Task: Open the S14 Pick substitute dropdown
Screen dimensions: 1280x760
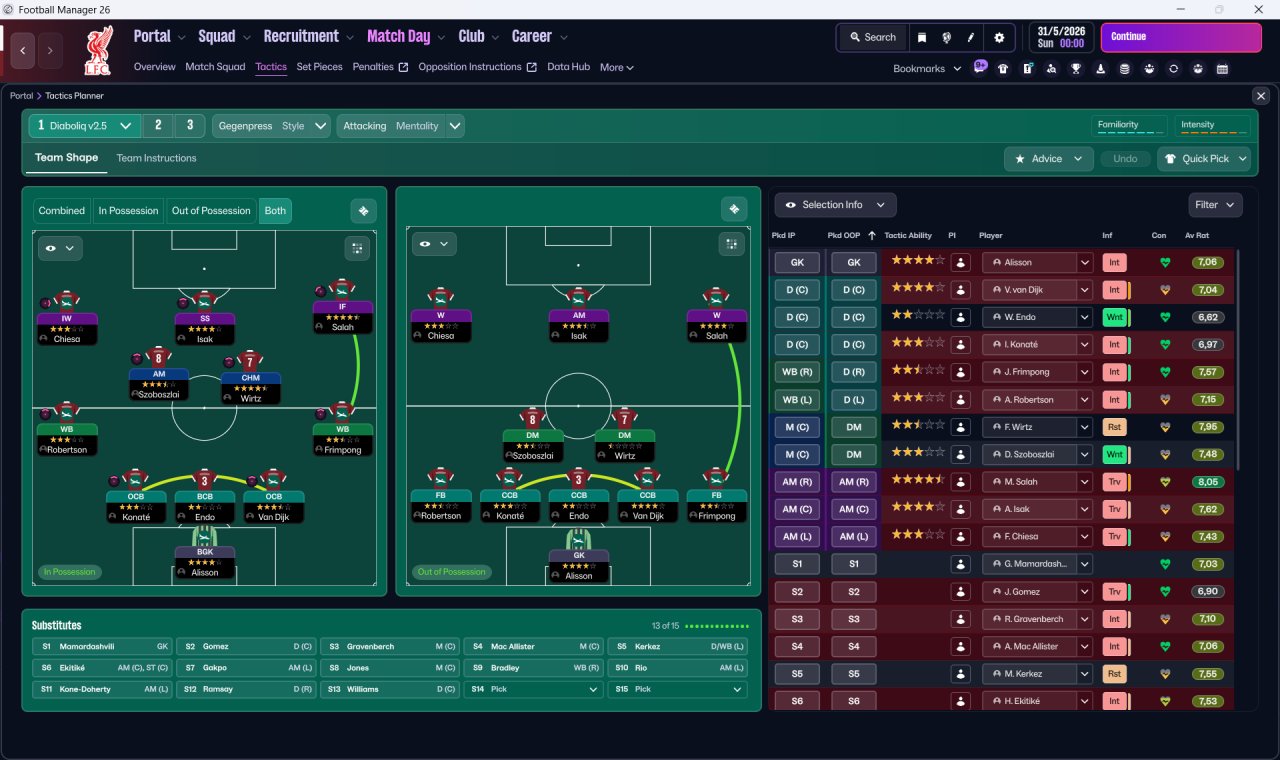Action: (534, 690)
